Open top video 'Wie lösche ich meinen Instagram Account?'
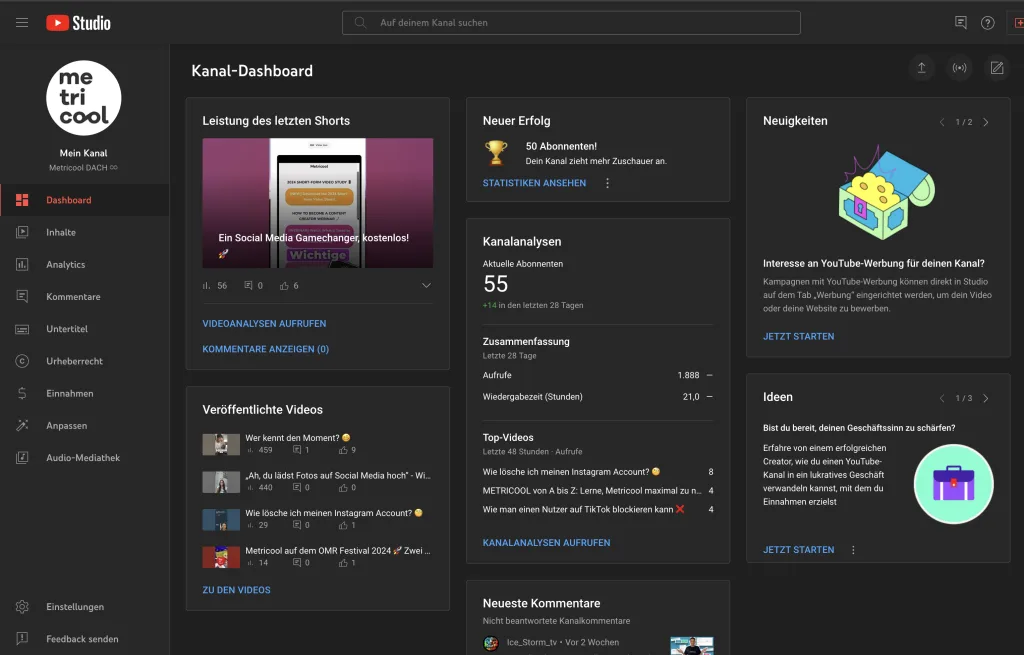This screenshot has width=1024, height=655. pyautogui.click(x=571, y=471)
